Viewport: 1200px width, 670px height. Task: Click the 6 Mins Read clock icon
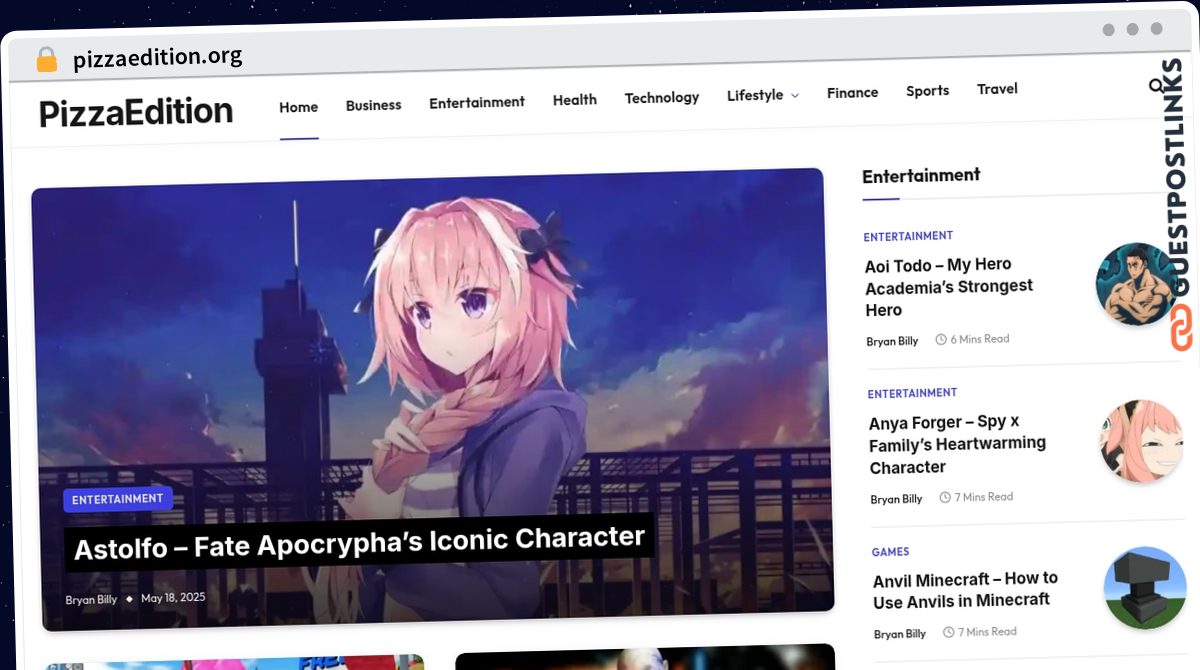click(x=941, y=340)
